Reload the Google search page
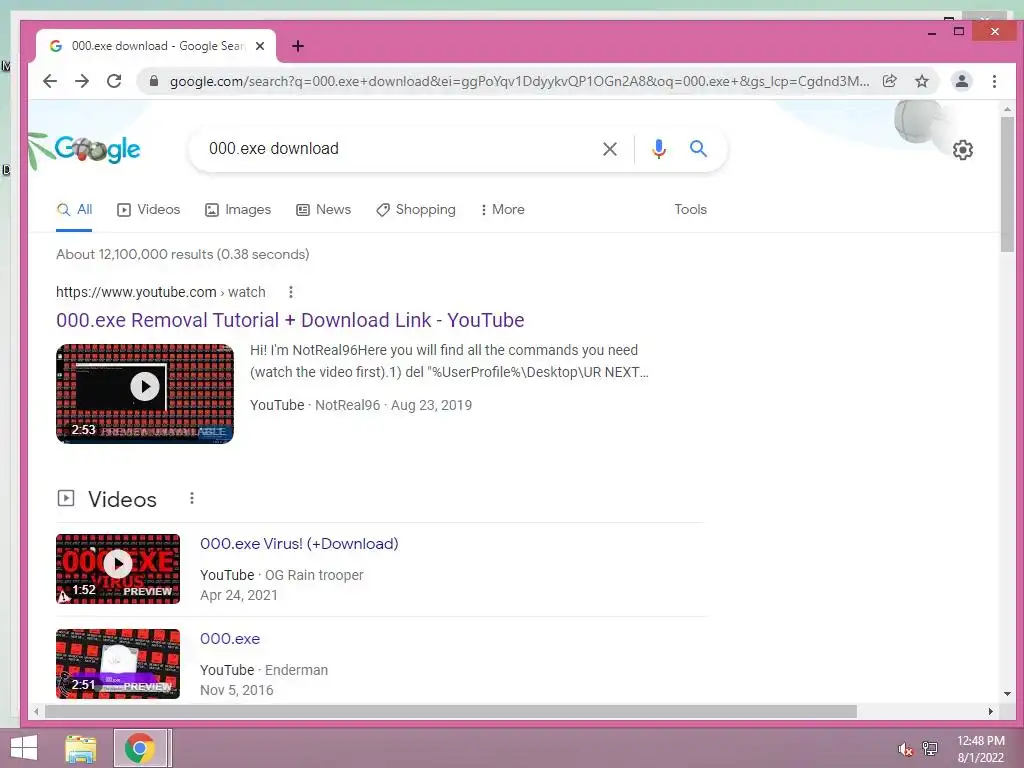Viewport: 1024px width, 768px height. 114,81
